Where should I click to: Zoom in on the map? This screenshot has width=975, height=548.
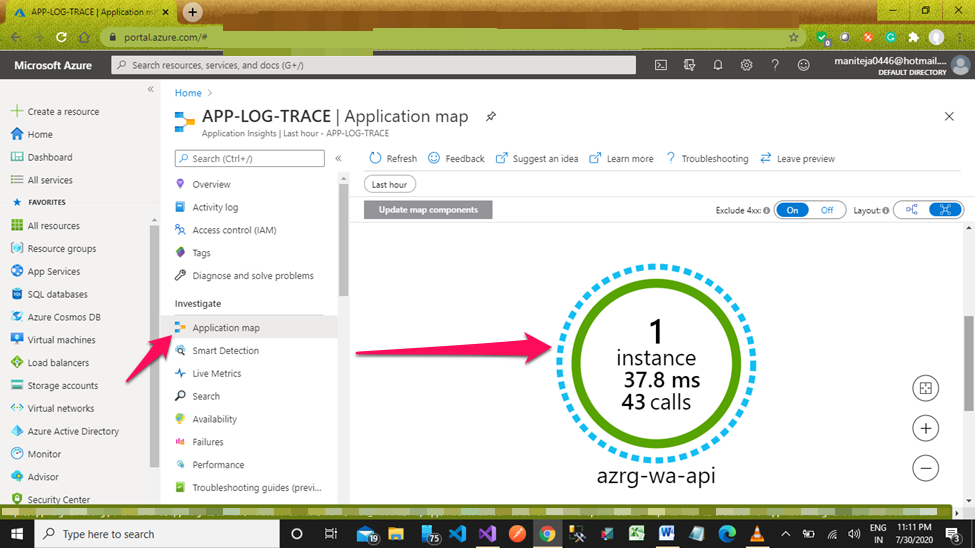925,429
